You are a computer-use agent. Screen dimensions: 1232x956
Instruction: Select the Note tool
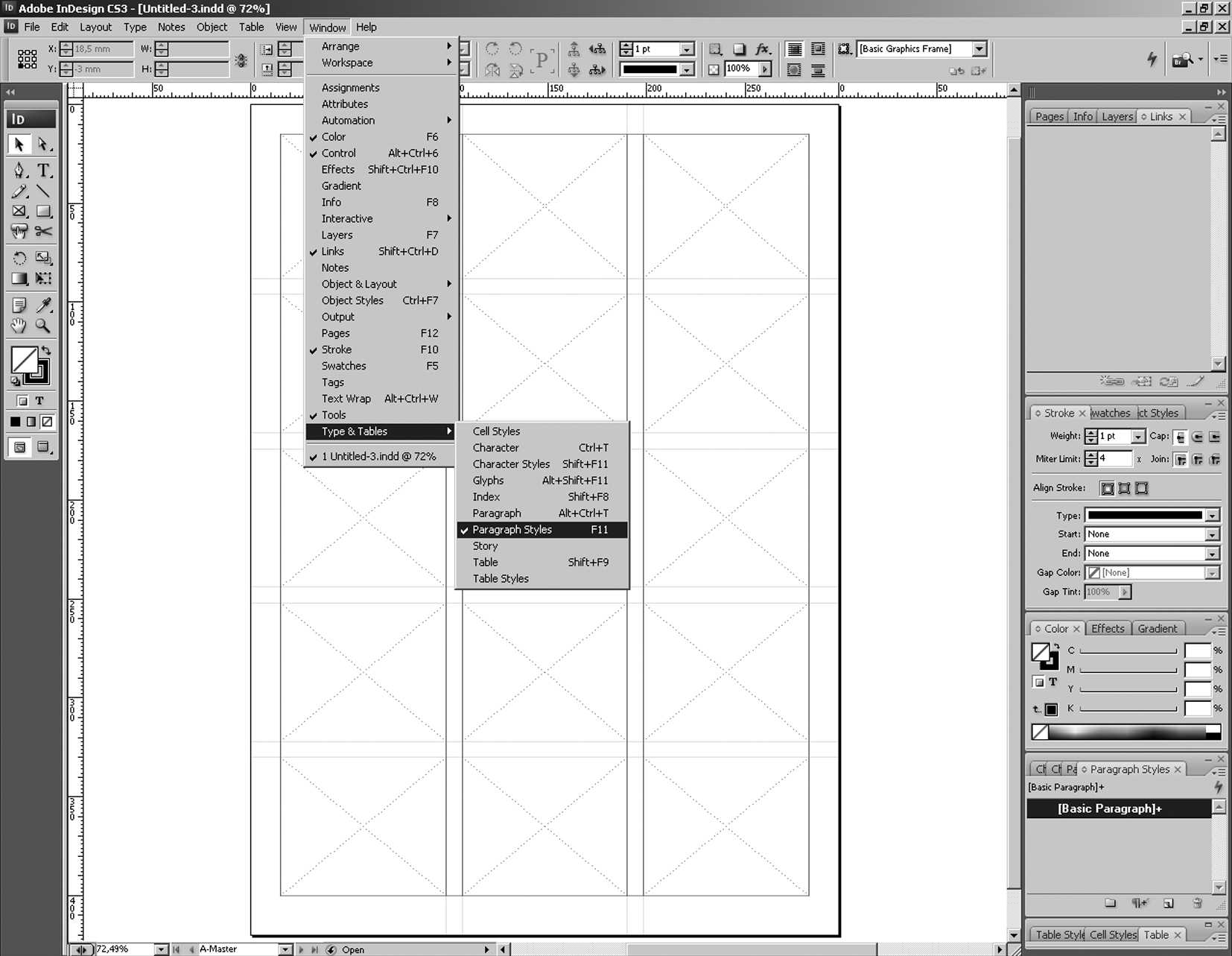(x=19, y=305)
